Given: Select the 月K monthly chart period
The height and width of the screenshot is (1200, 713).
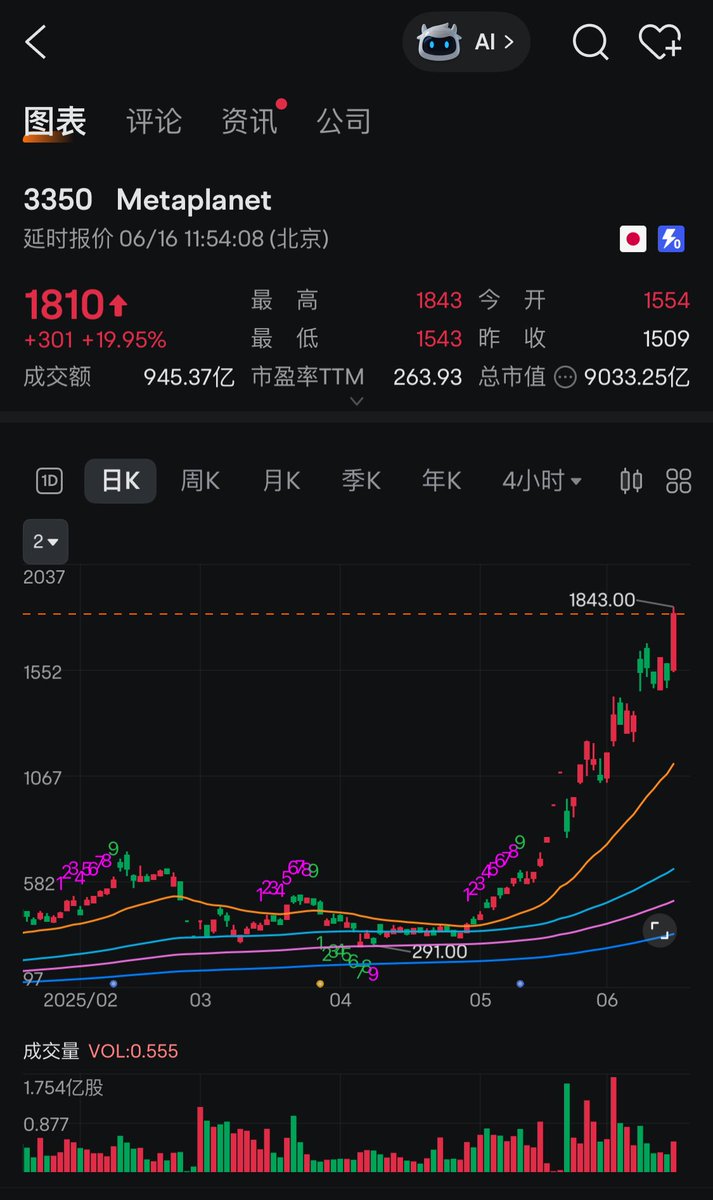Looking at the screenshot, I should pos(281,481).
